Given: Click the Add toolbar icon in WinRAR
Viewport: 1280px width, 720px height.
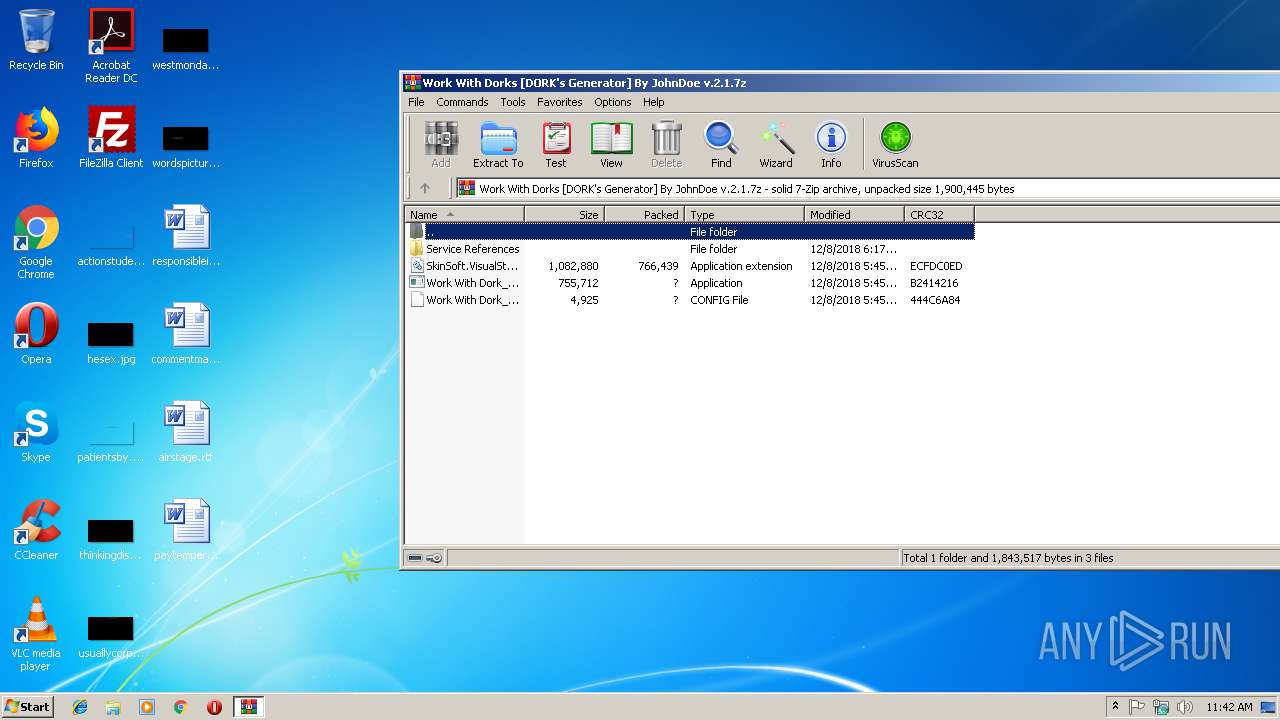Looking at the screenshot, I should click(440, 144).
